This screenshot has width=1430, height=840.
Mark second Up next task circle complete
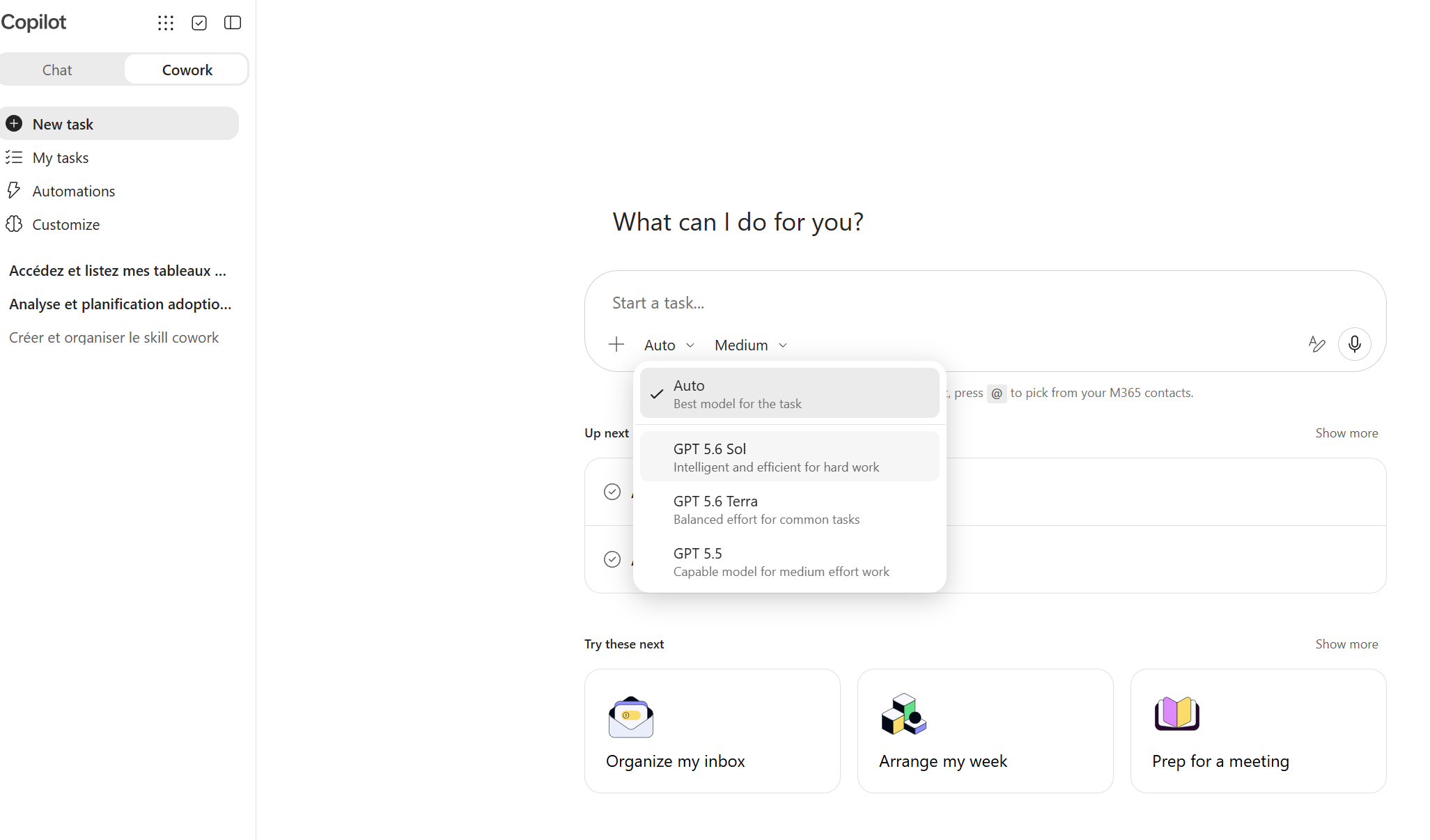coord(612,559)
